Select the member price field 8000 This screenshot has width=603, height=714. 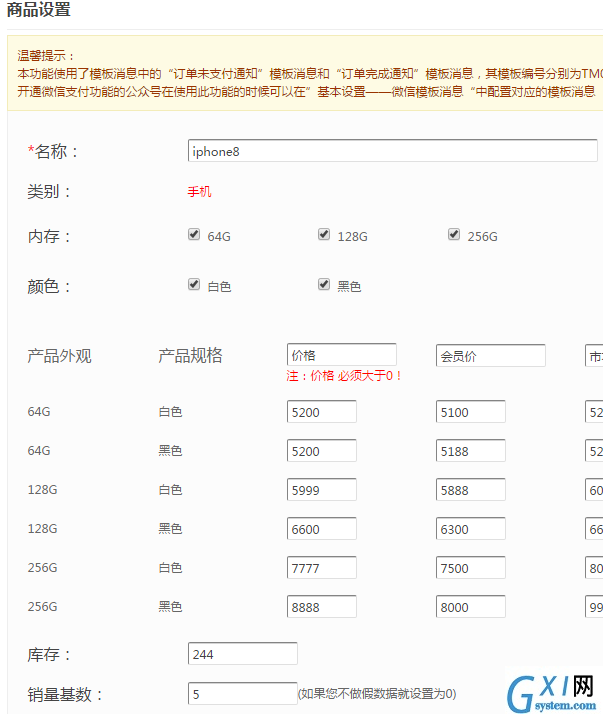coord(470,607)
